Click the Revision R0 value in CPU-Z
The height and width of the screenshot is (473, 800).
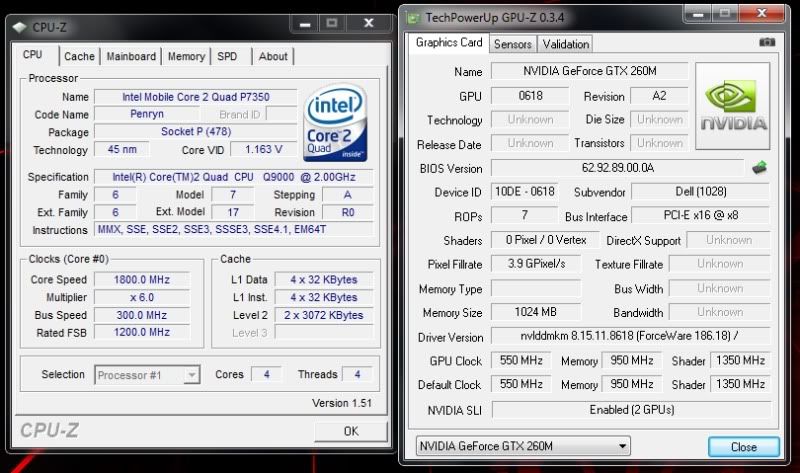(x=348, y=212)
